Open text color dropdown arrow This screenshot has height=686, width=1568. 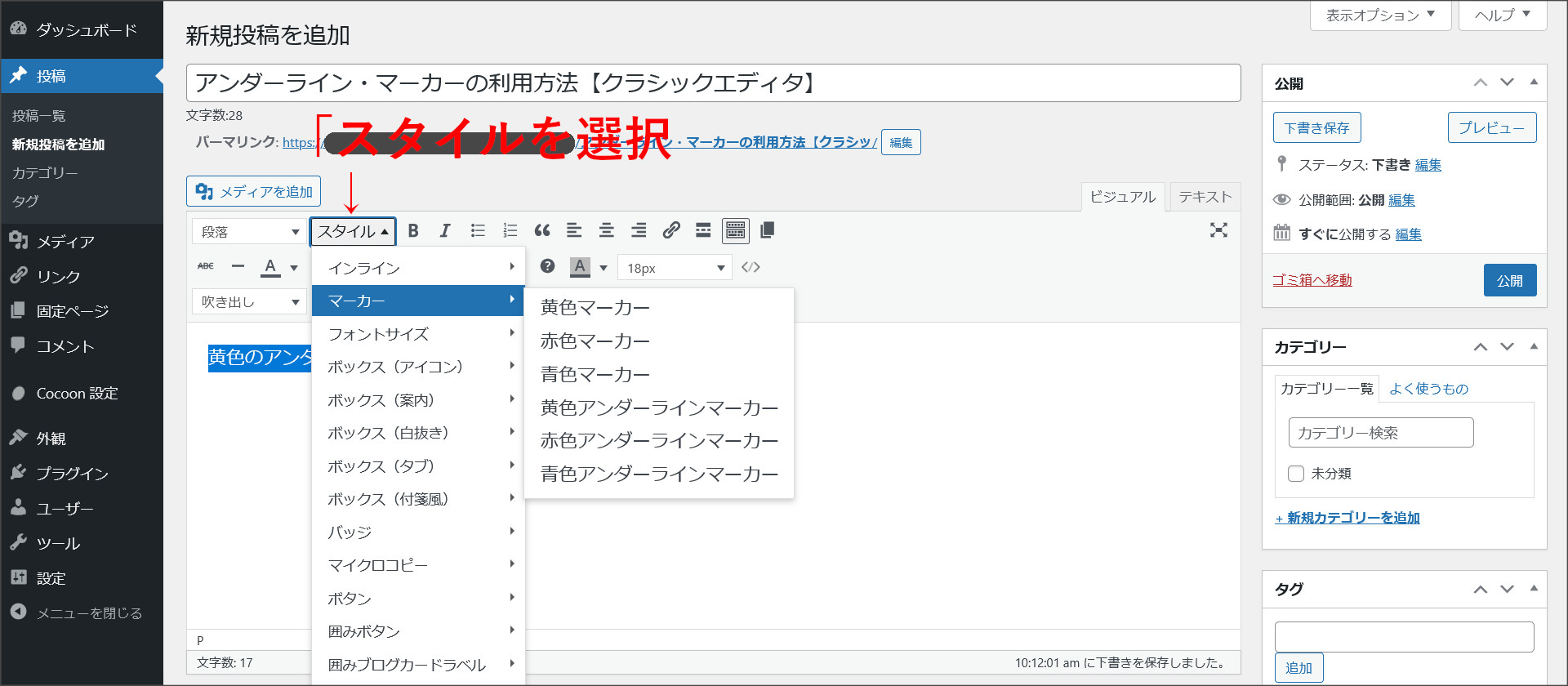click(294, 267)
